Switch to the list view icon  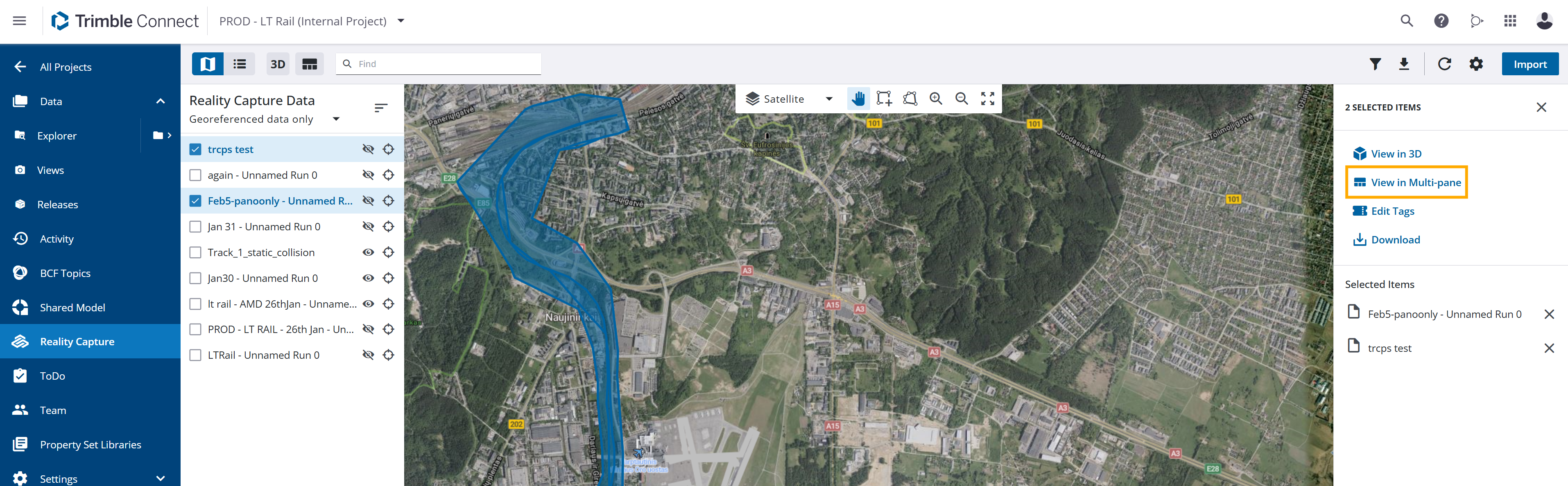tap(240, 64)
